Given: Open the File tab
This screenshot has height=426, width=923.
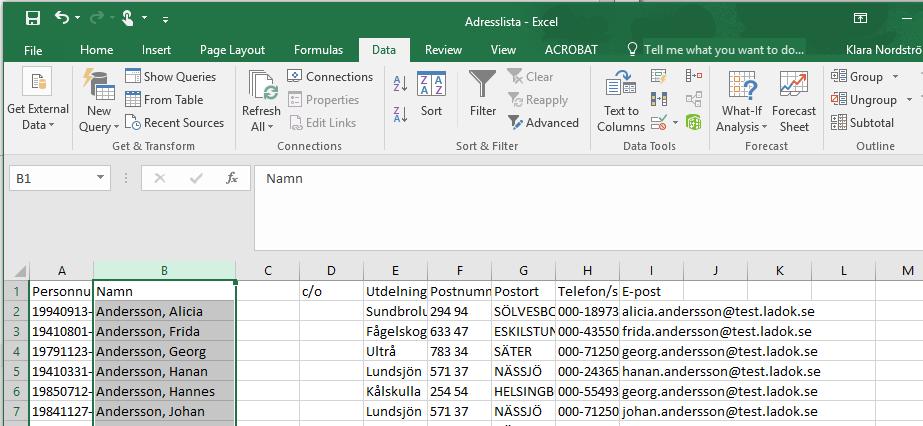Looking at the screenshot, I should tap(33, 50).
